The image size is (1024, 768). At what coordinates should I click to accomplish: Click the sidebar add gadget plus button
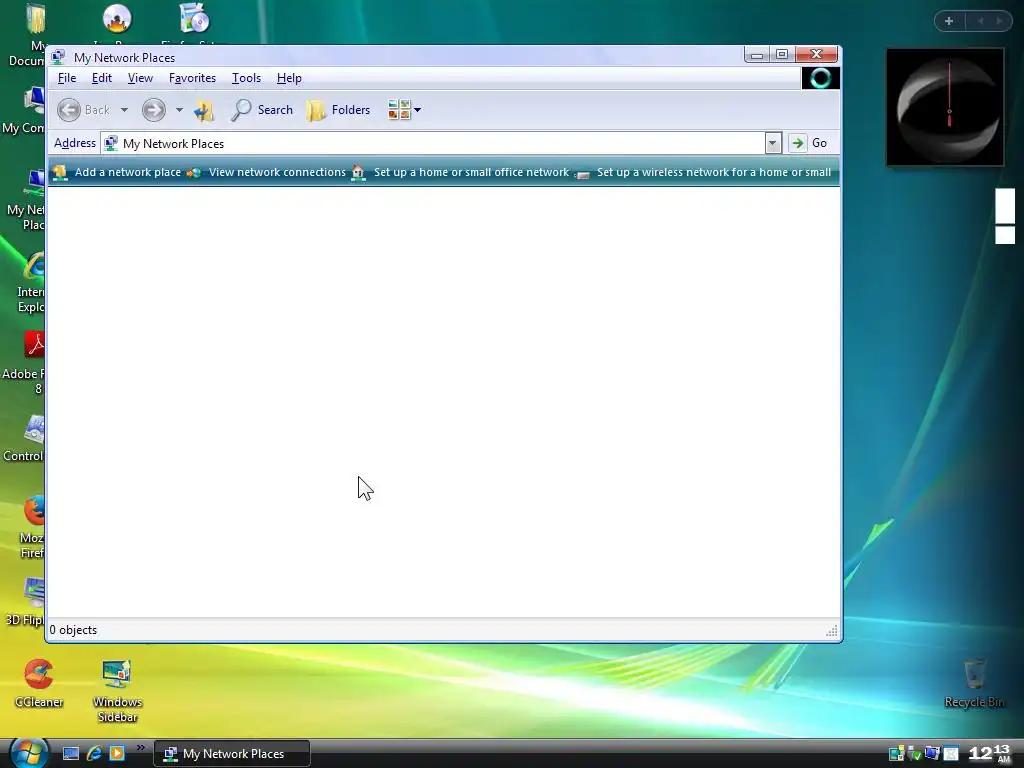[x=949, y=21]
